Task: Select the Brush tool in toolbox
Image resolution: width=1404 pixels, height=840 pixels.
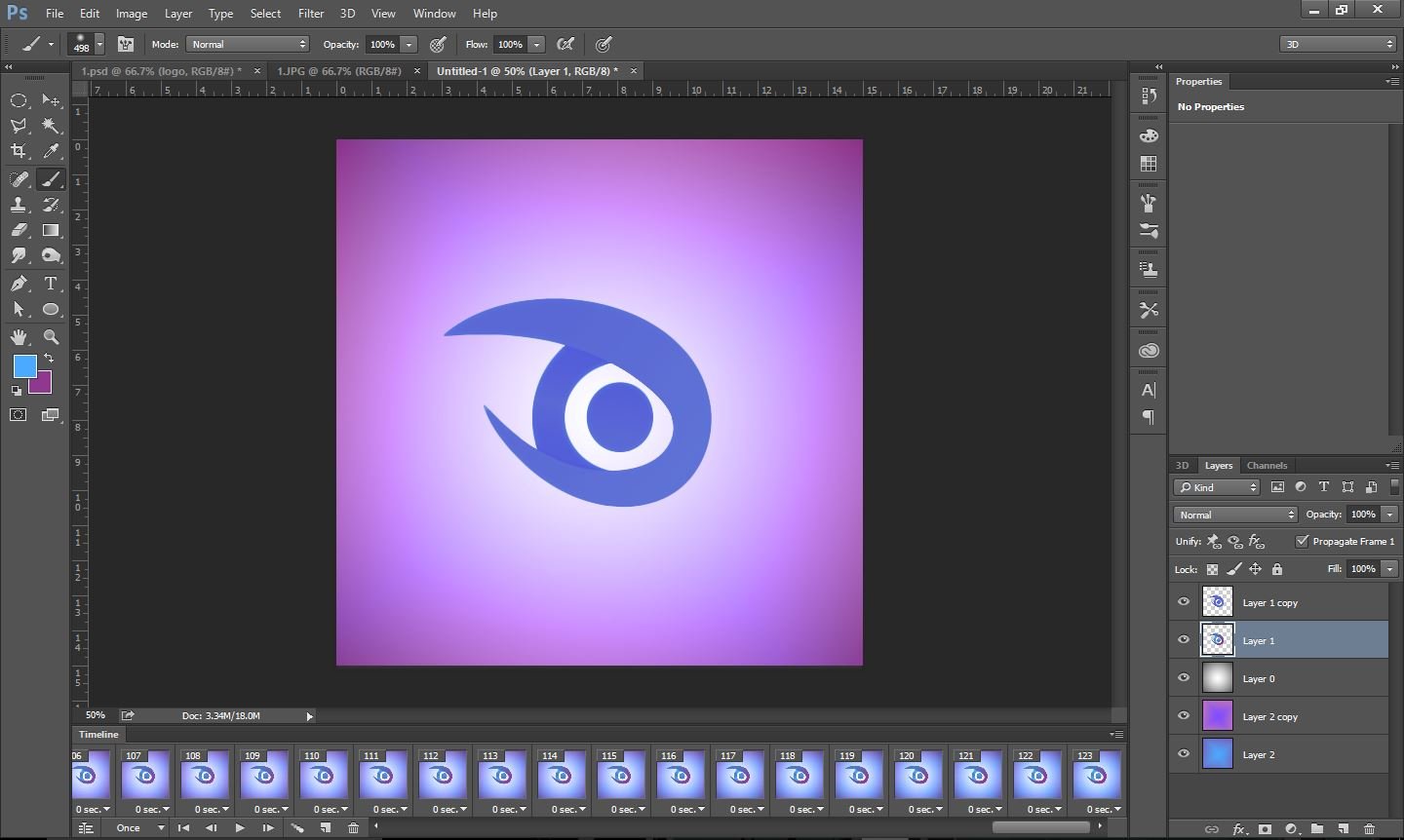Action: [51, 179]
